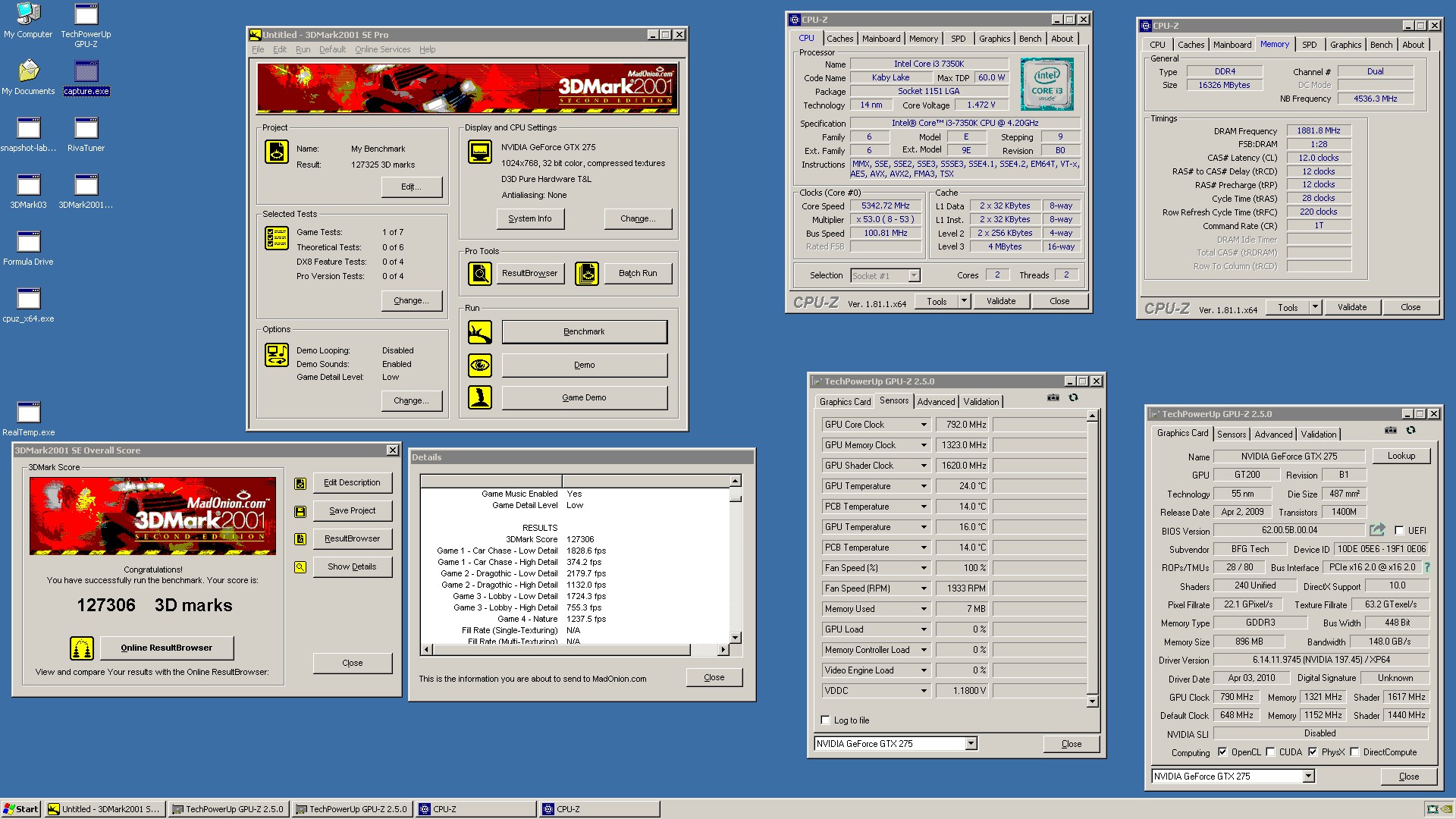
Task: Enable Log to file checkbox
Action: click(x=825, y=720)
